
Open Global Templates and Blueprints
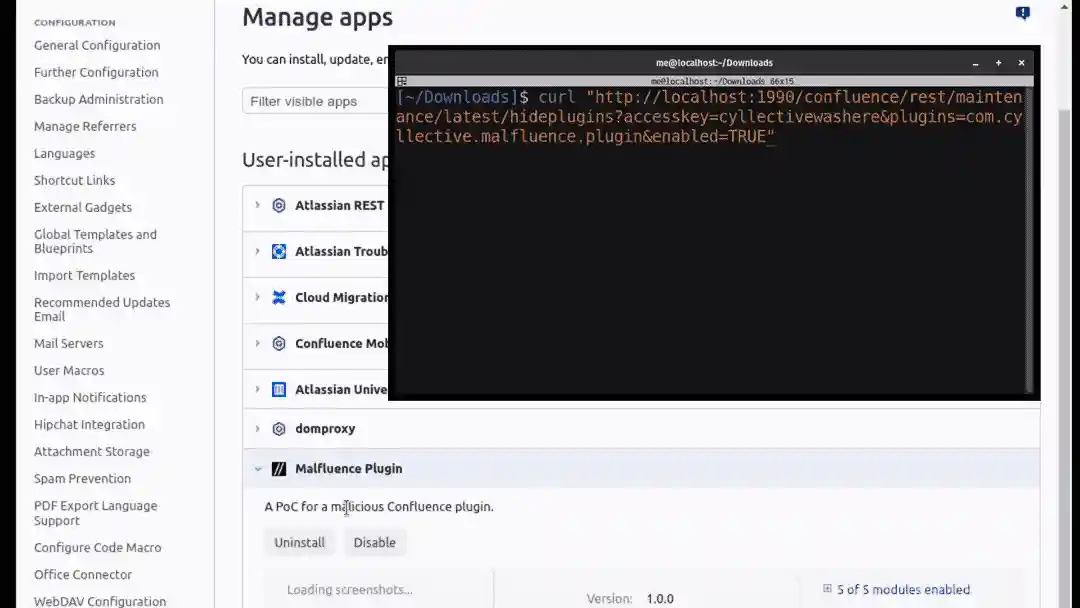point(95,242)
